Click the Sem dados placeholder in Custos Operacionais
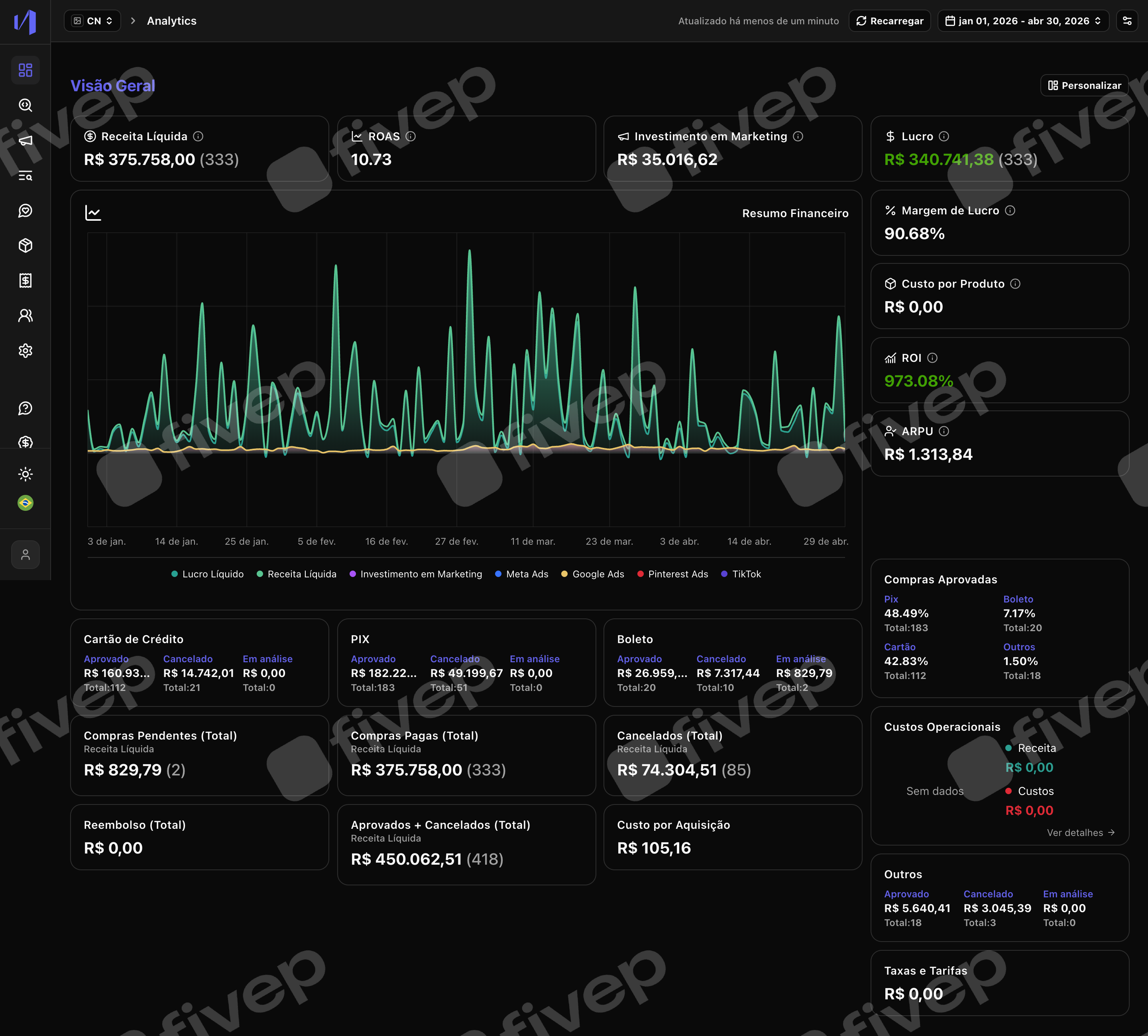The image size is (1148, 1036). (x=934, y=791)
